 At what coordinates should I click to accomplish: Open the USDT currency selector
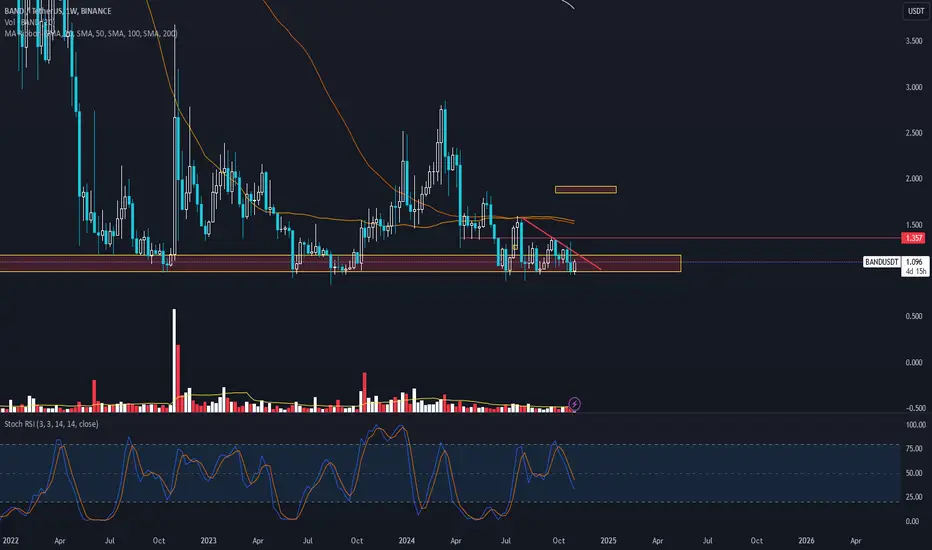(x=916, y=11)
